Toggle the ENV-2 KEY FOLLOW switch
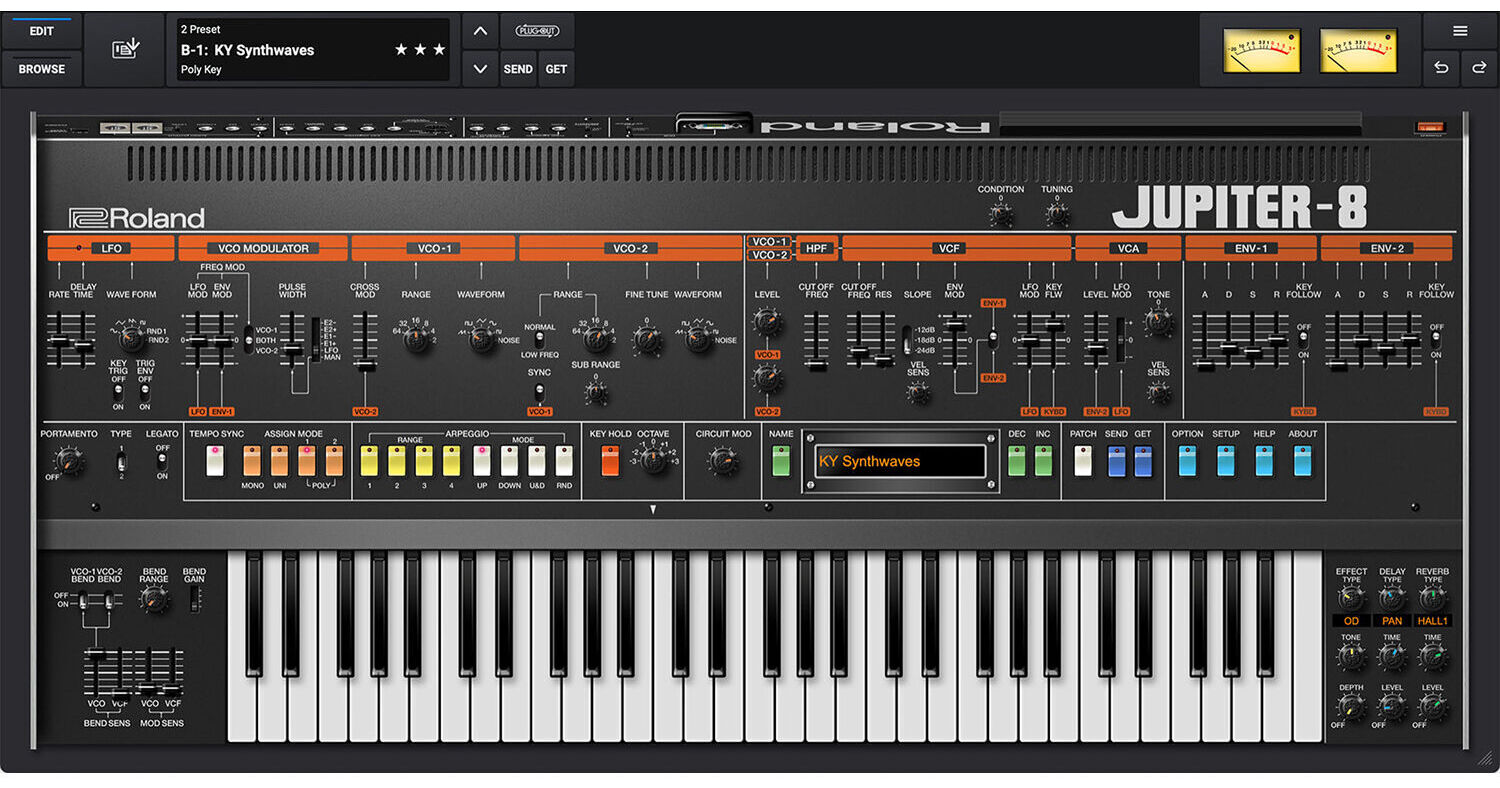 [1436, 341]
